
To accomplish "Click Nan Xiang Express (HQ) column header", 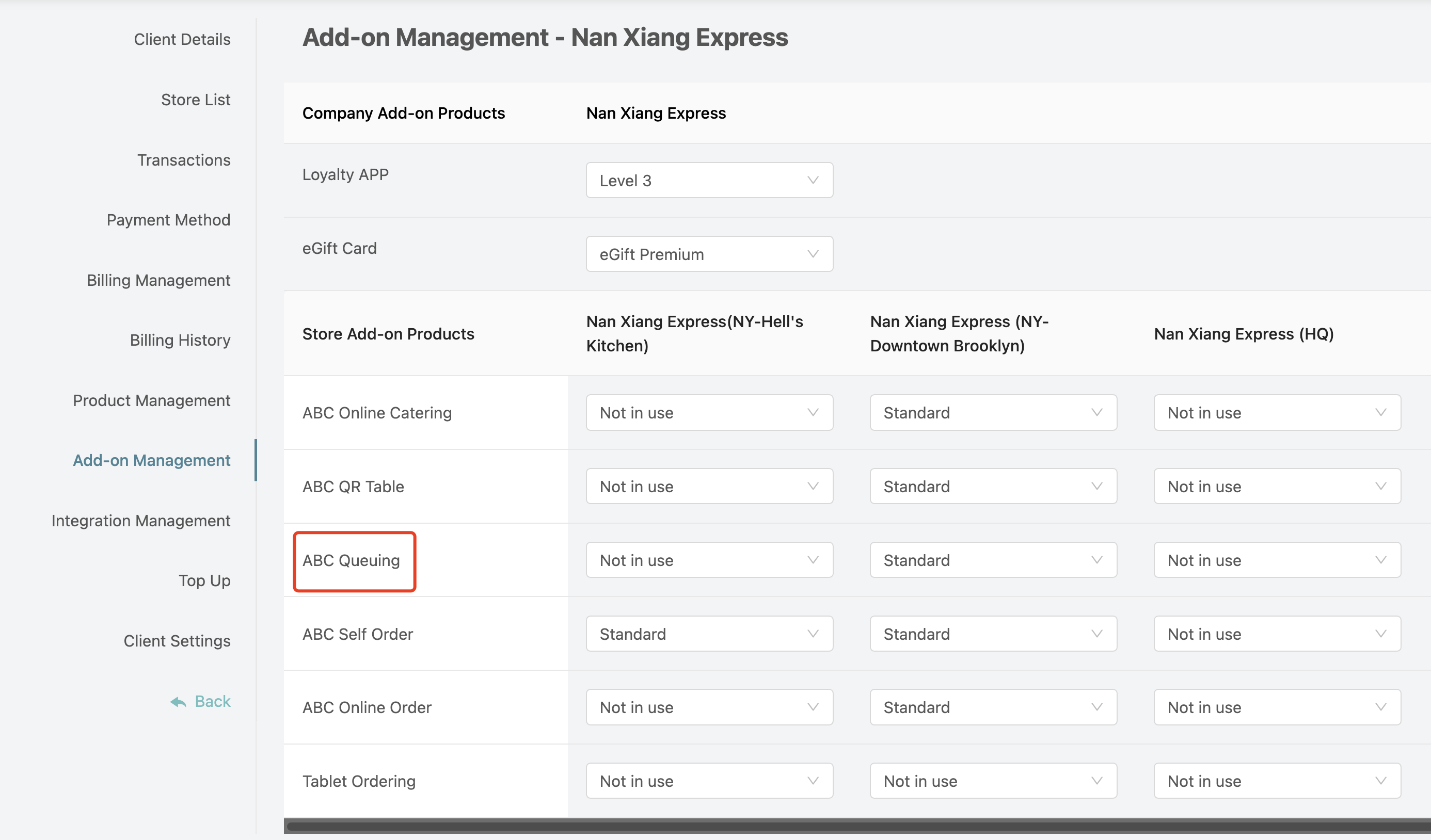I will (x=1244, y=334).
